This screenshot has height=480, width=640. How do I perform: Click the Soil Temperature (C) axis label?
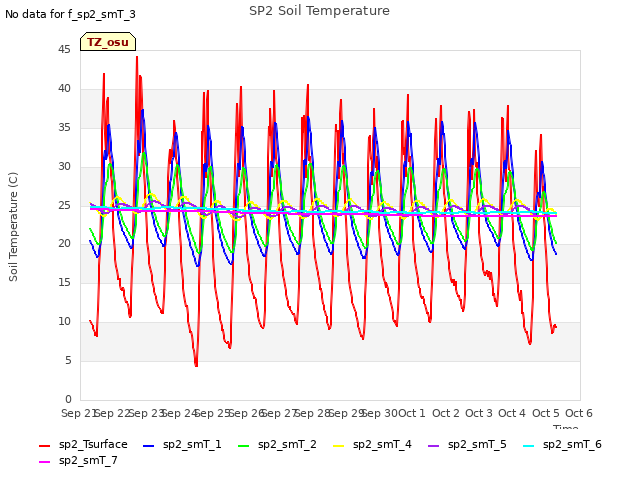(x=13, y=227)
